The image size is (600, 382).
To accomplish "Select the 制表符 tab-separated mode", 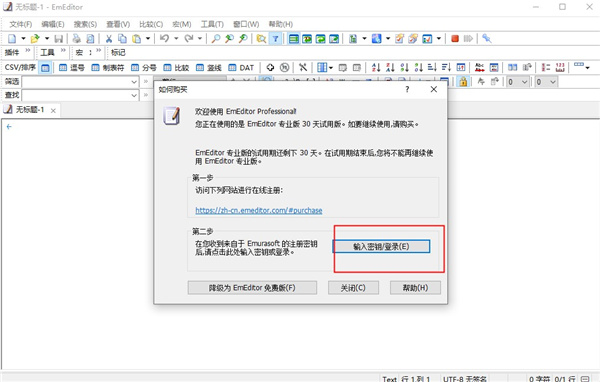I will click(108, 68).
